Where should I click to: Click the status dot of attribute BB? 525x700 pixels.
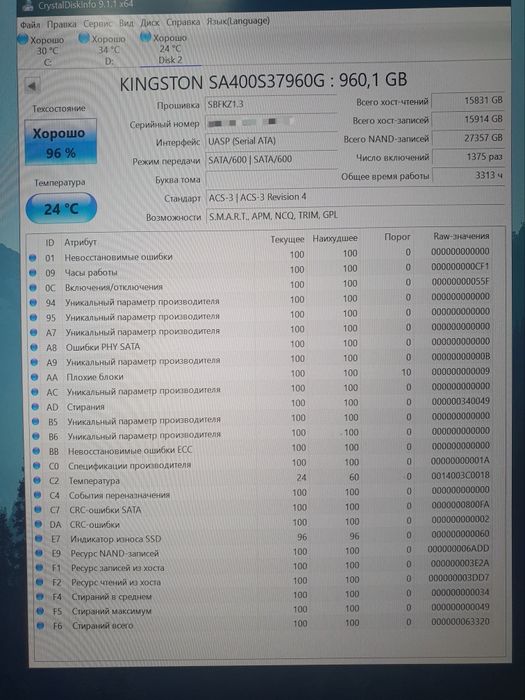pos(36,451)
